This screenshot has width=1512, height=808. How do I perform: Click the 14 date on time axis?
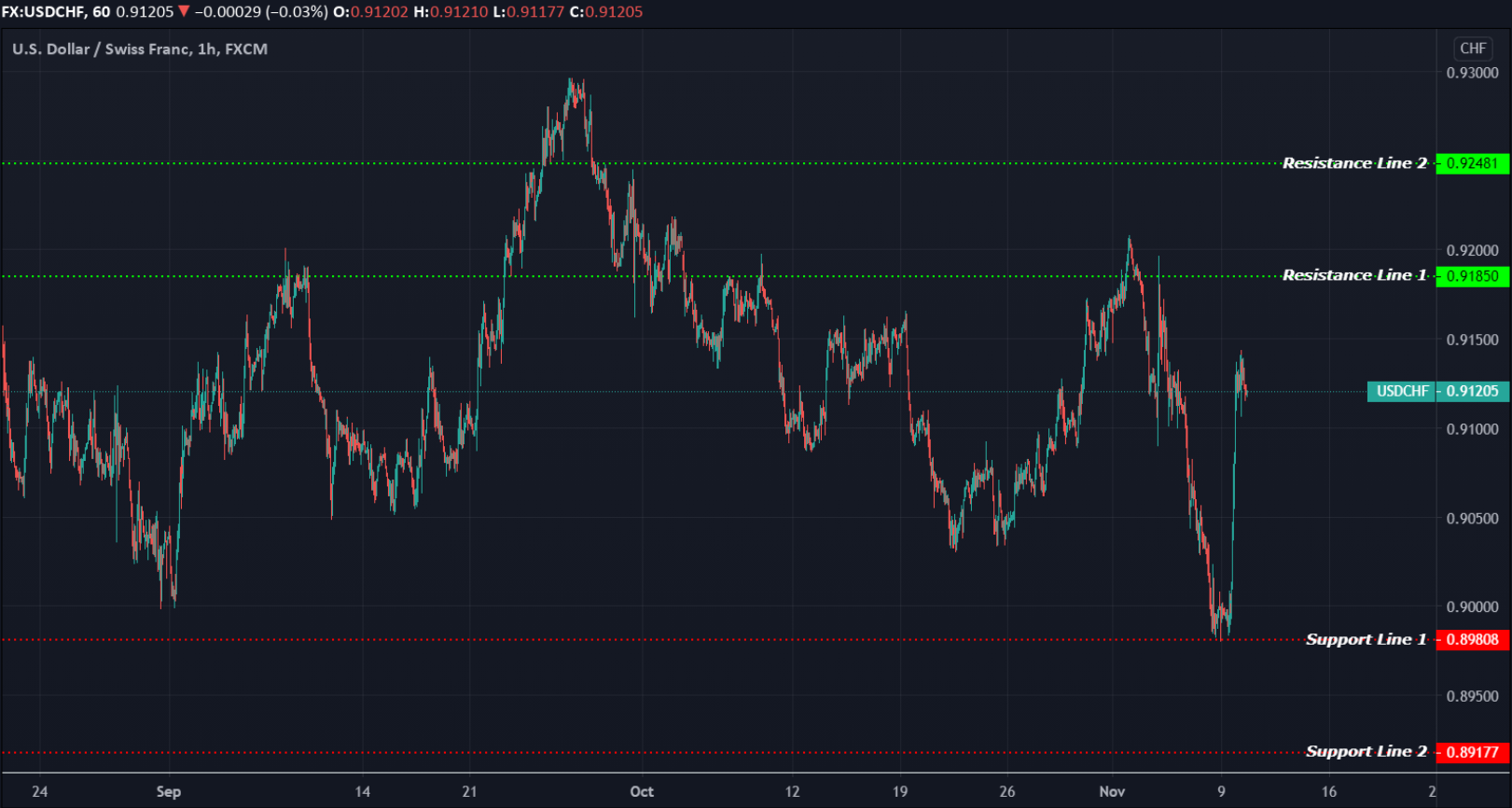click(362, 791)
